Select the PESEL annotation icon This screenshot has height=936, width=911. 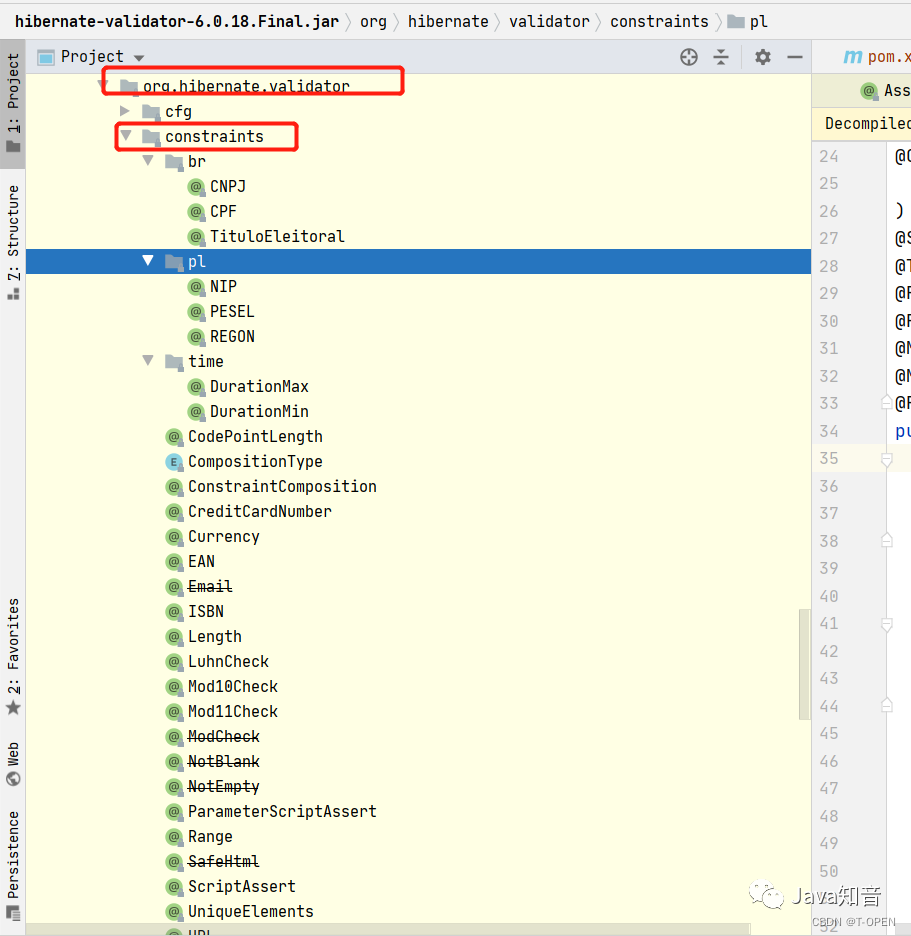click(x=196, y=312)
